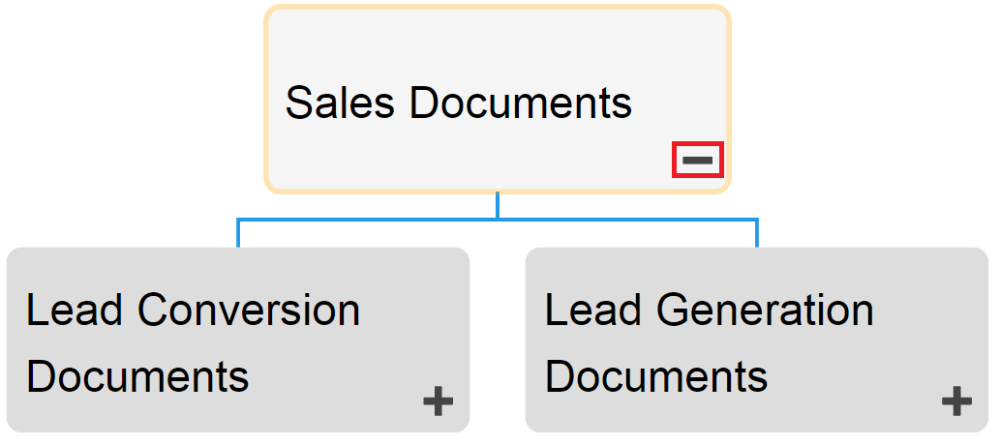Collapse the Sales Documents node

(697, 160)
